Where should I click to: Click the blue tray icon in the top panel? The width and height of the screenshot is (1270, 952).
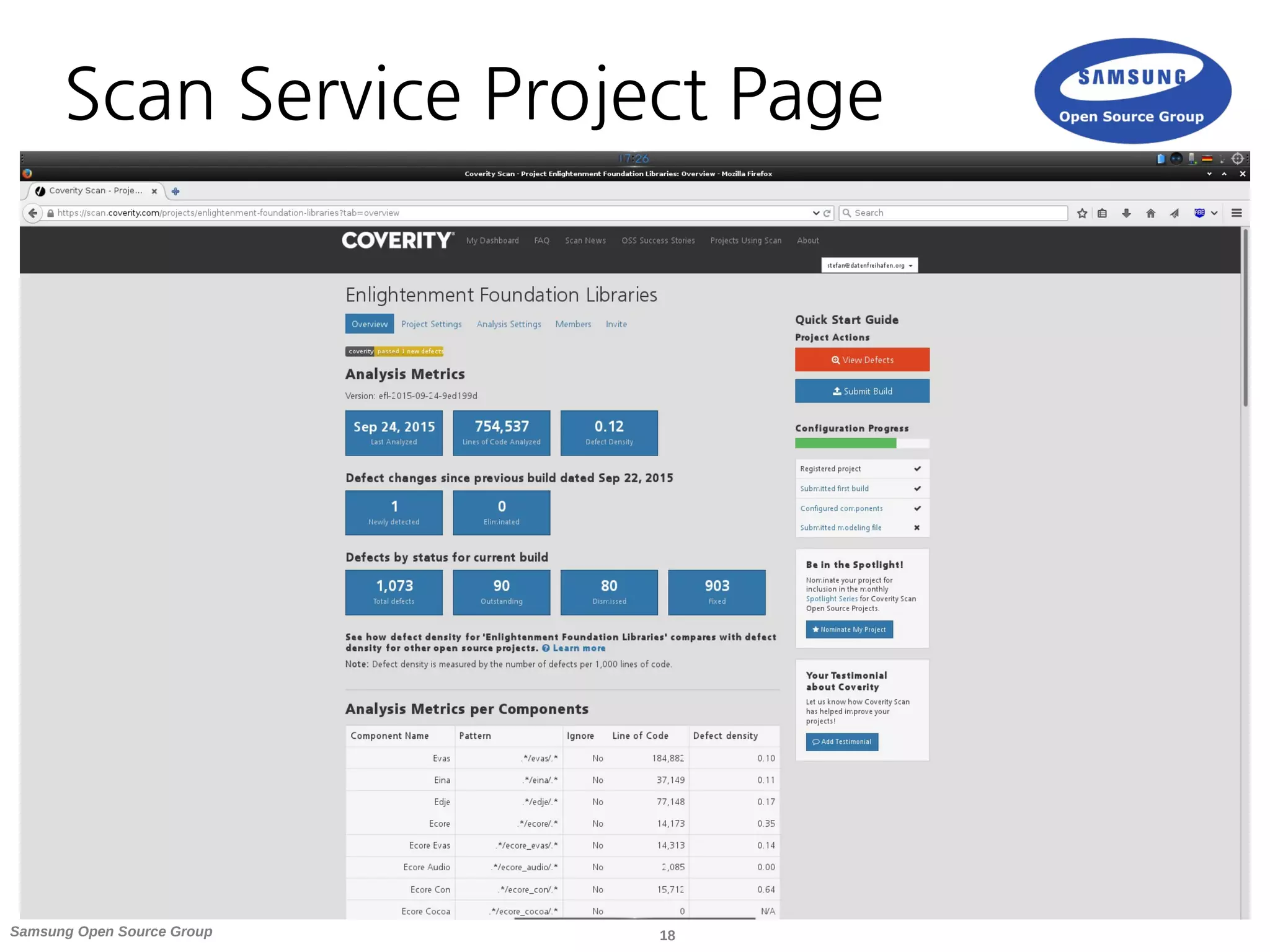1160,159
